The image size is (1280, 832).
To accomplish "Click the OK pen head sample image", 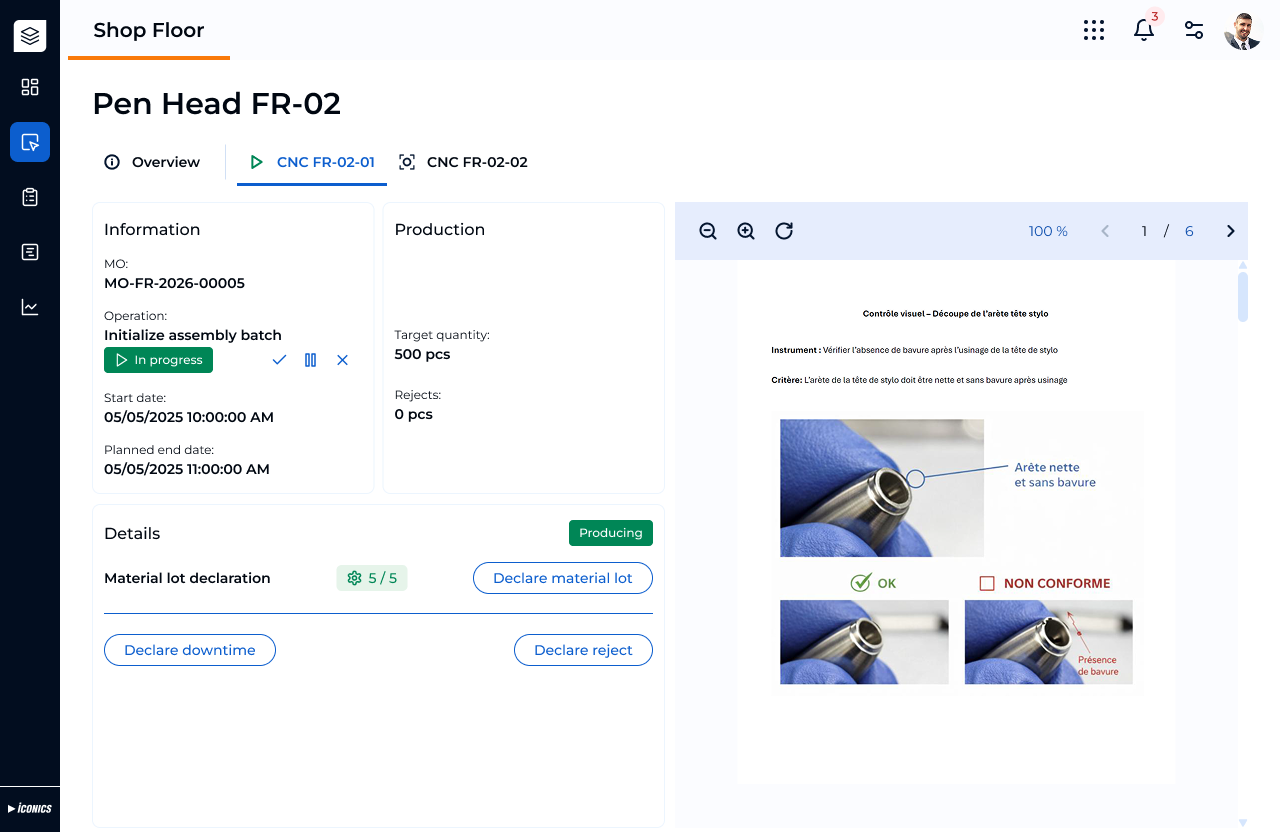I will point(864,642).
